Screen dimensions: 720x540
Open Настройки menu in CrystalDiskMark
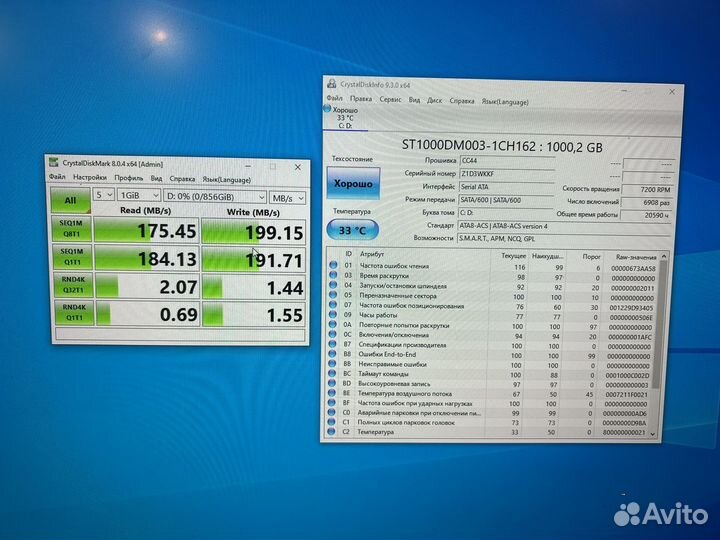tap(90, 177)
